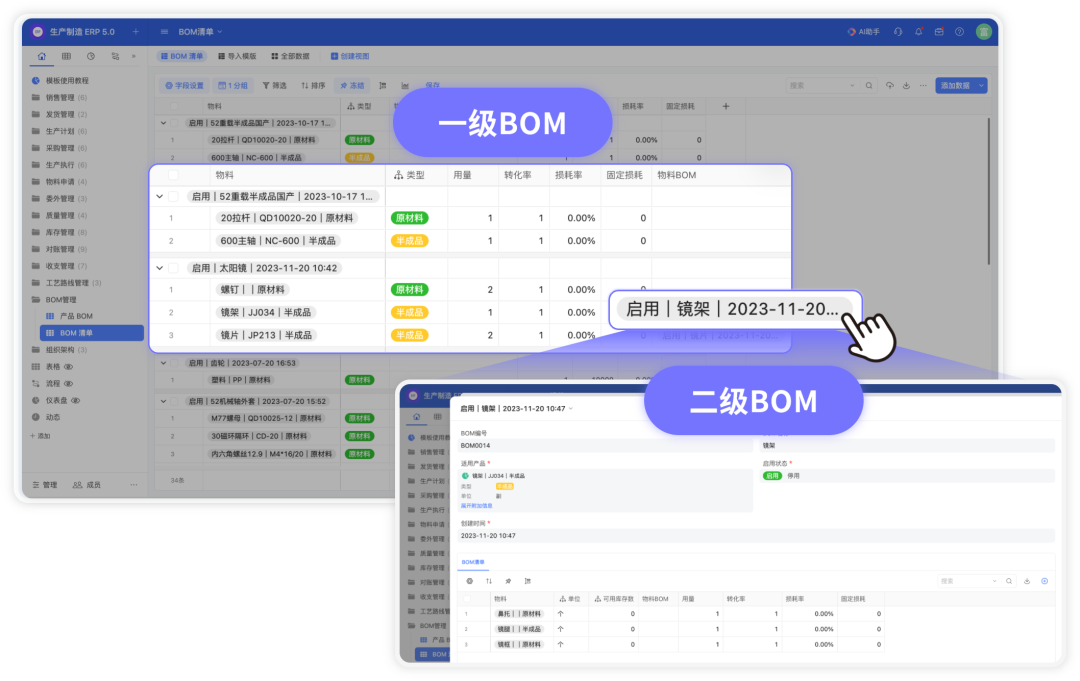Click the add column plus icon

(x=726, y=106)
